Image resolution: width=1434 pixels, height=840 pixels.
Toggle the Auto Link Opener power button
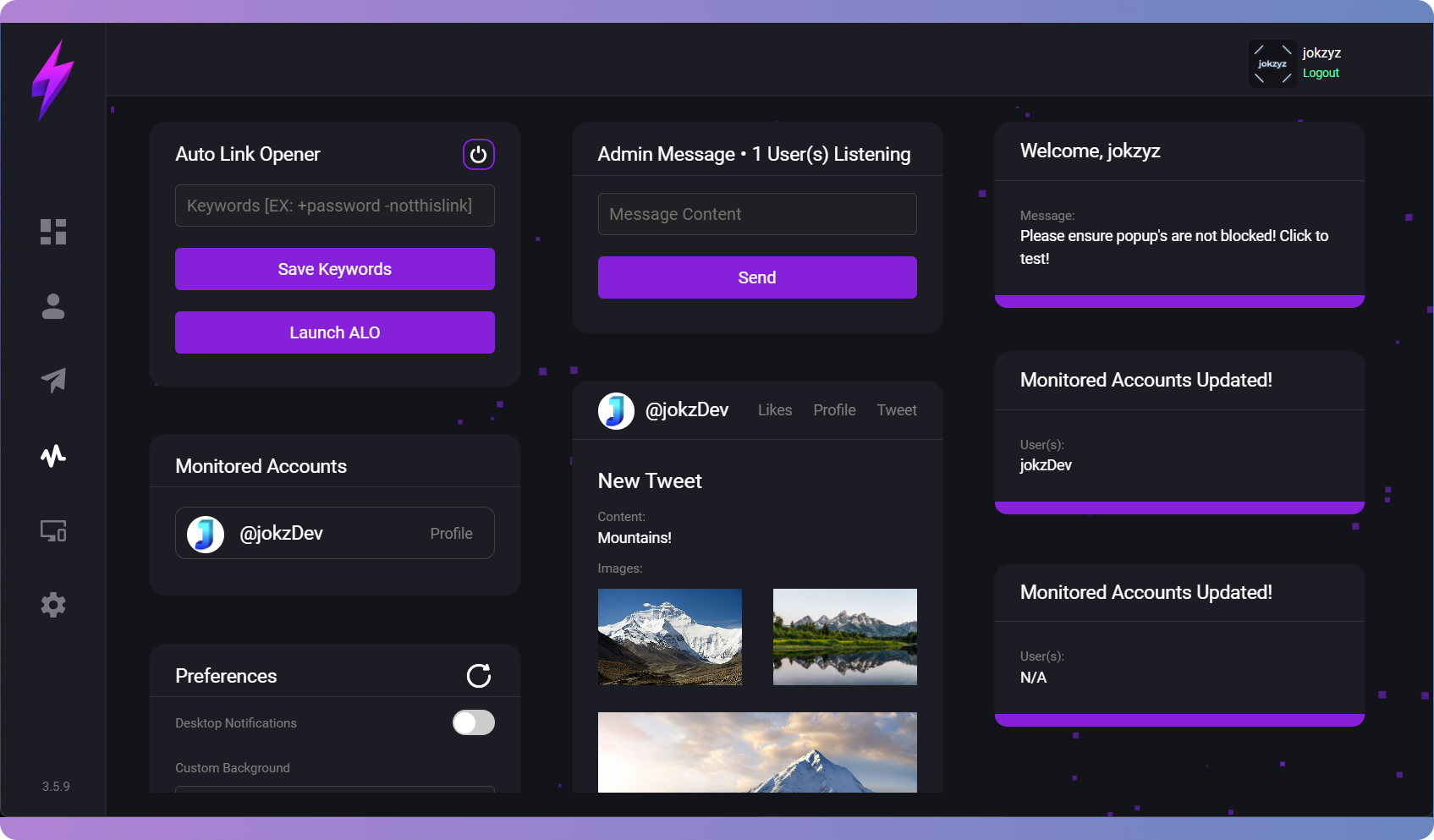(x=478, y=154)
